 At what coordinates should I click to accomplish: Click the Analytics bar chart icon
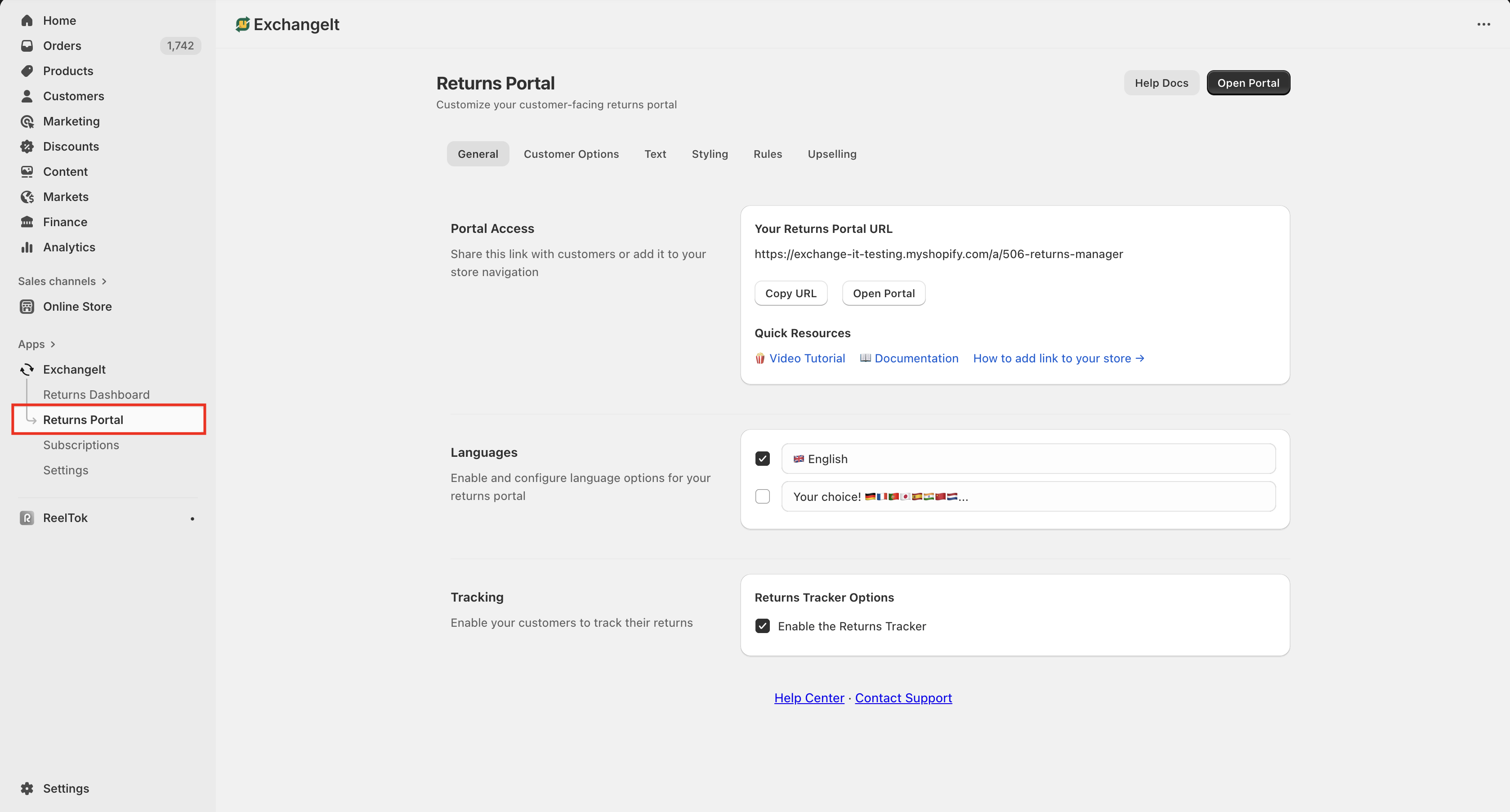point(27,247)
